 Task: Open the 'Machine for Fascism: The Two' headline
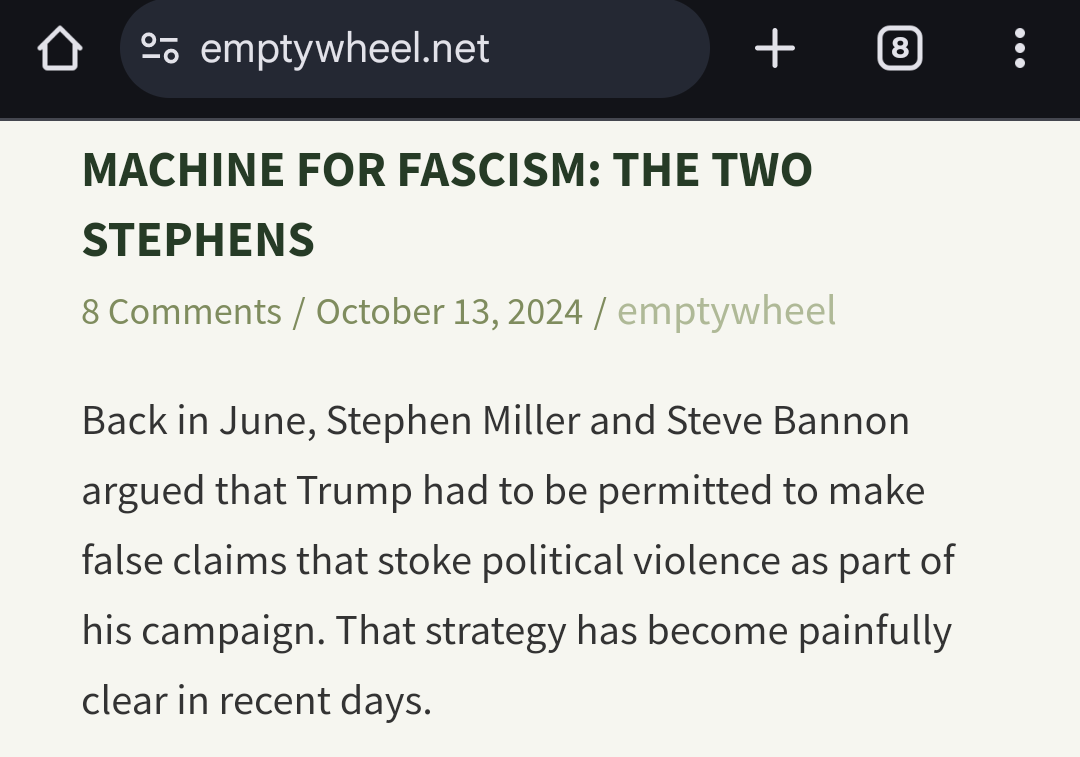tap(447, 169)
